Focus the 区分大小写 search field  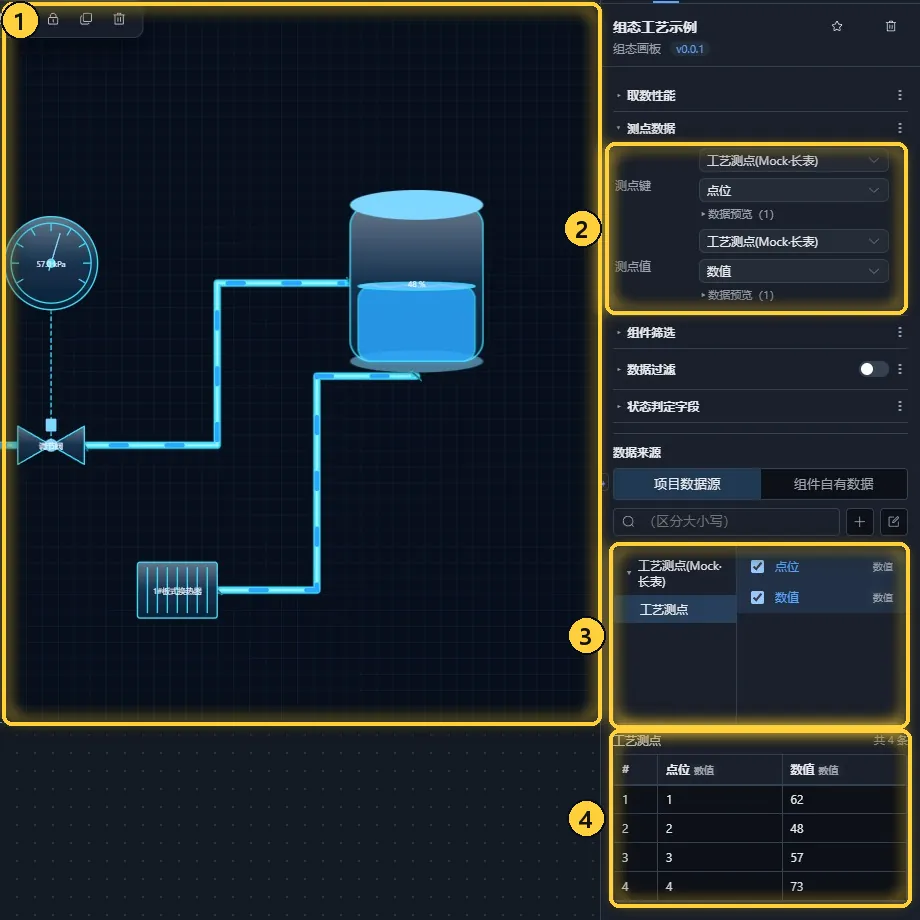pyautogui.click(x=726, y=522)
